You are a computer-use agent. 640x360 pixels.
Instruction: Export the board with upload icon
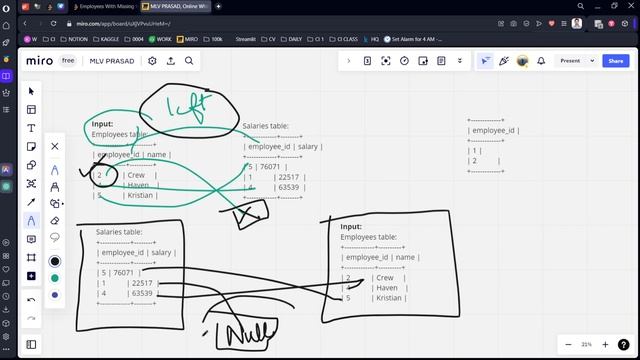click(x=171, y=61)
